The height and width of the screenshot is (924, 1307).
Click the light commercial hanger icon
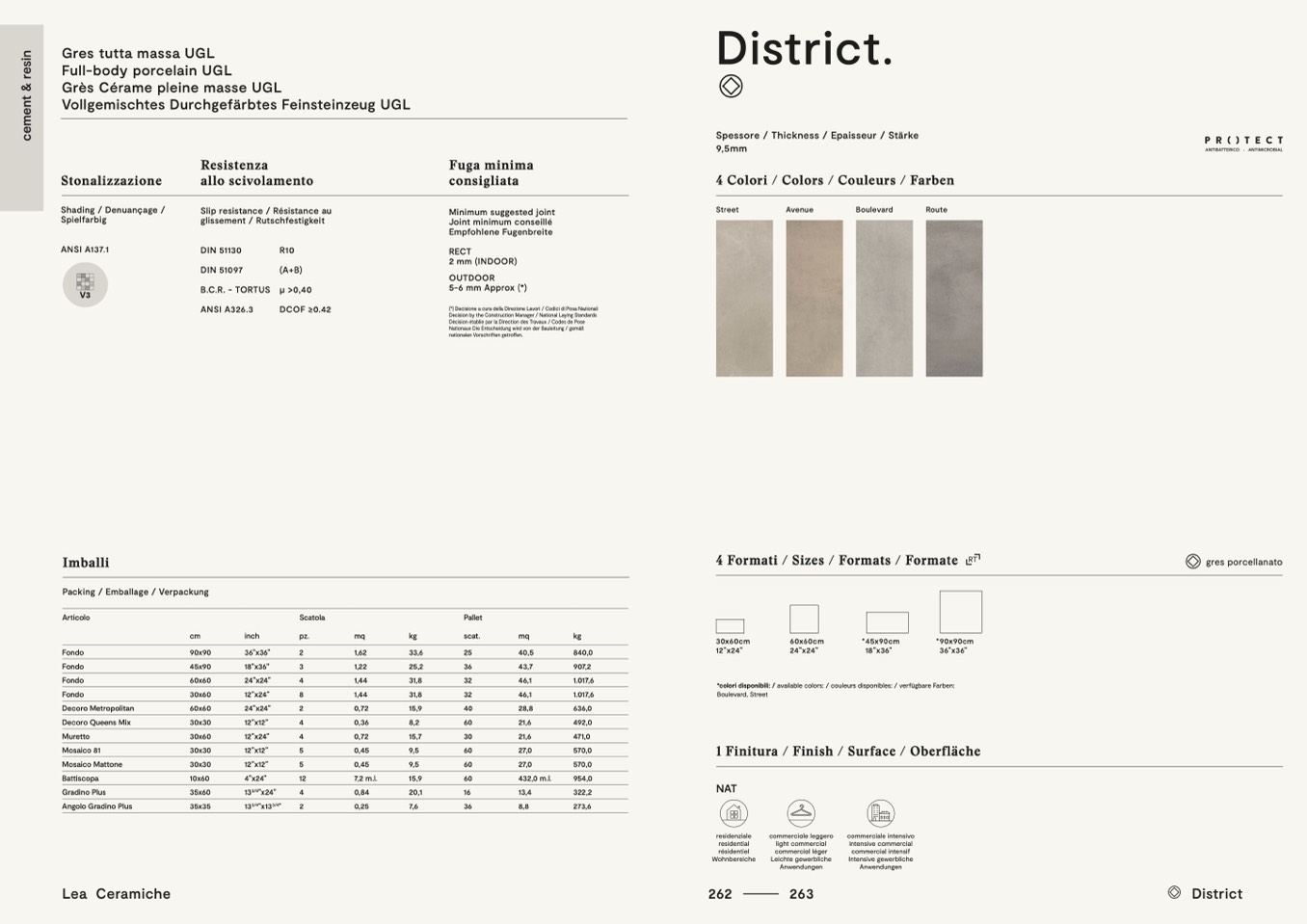pyautogui.click(x=801, y=813)
